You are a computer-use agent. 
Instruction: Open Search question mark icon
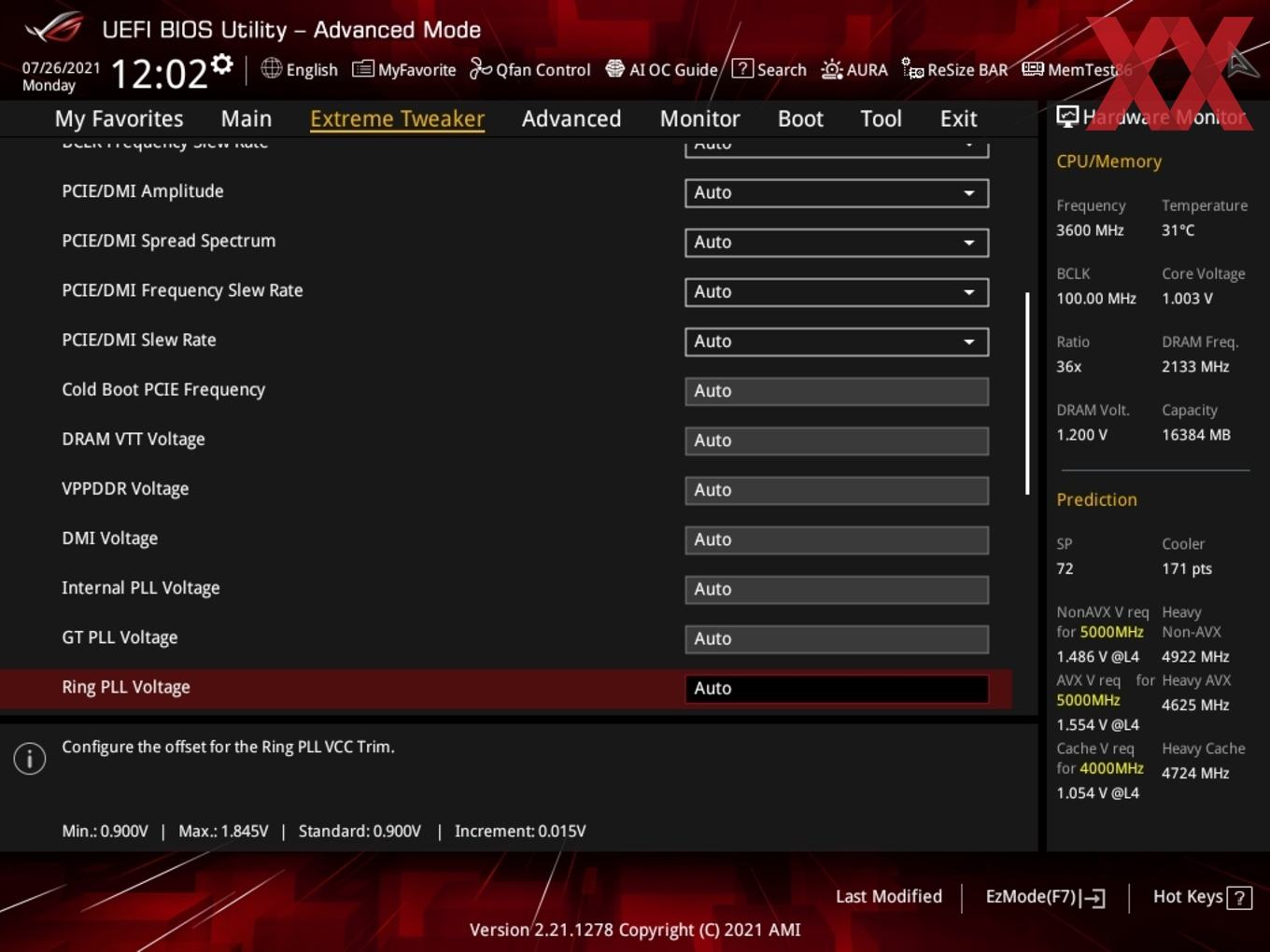tap(742, 68)
